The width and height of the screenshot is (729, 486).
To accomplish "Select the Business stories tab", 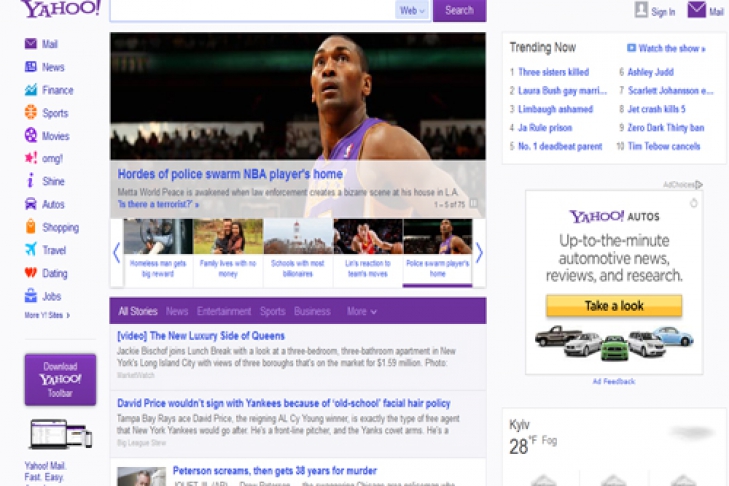I will 312,311.
